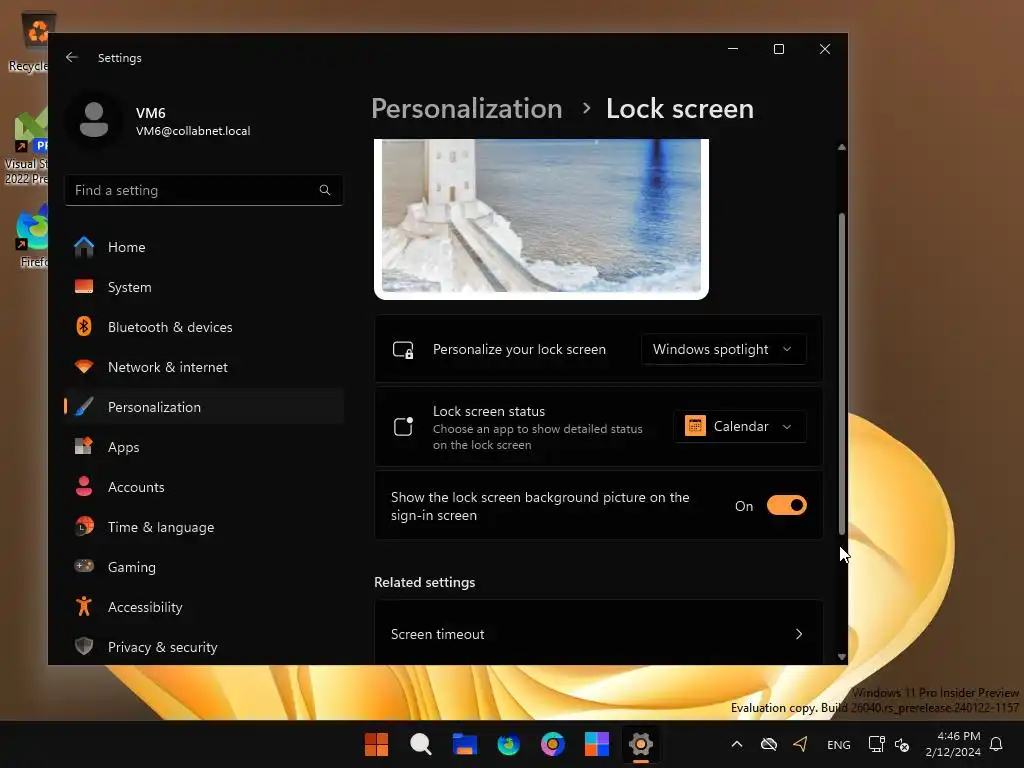Click the Home house icon in sidebar
Screen dimensions: 1024x768
[84, 247]
